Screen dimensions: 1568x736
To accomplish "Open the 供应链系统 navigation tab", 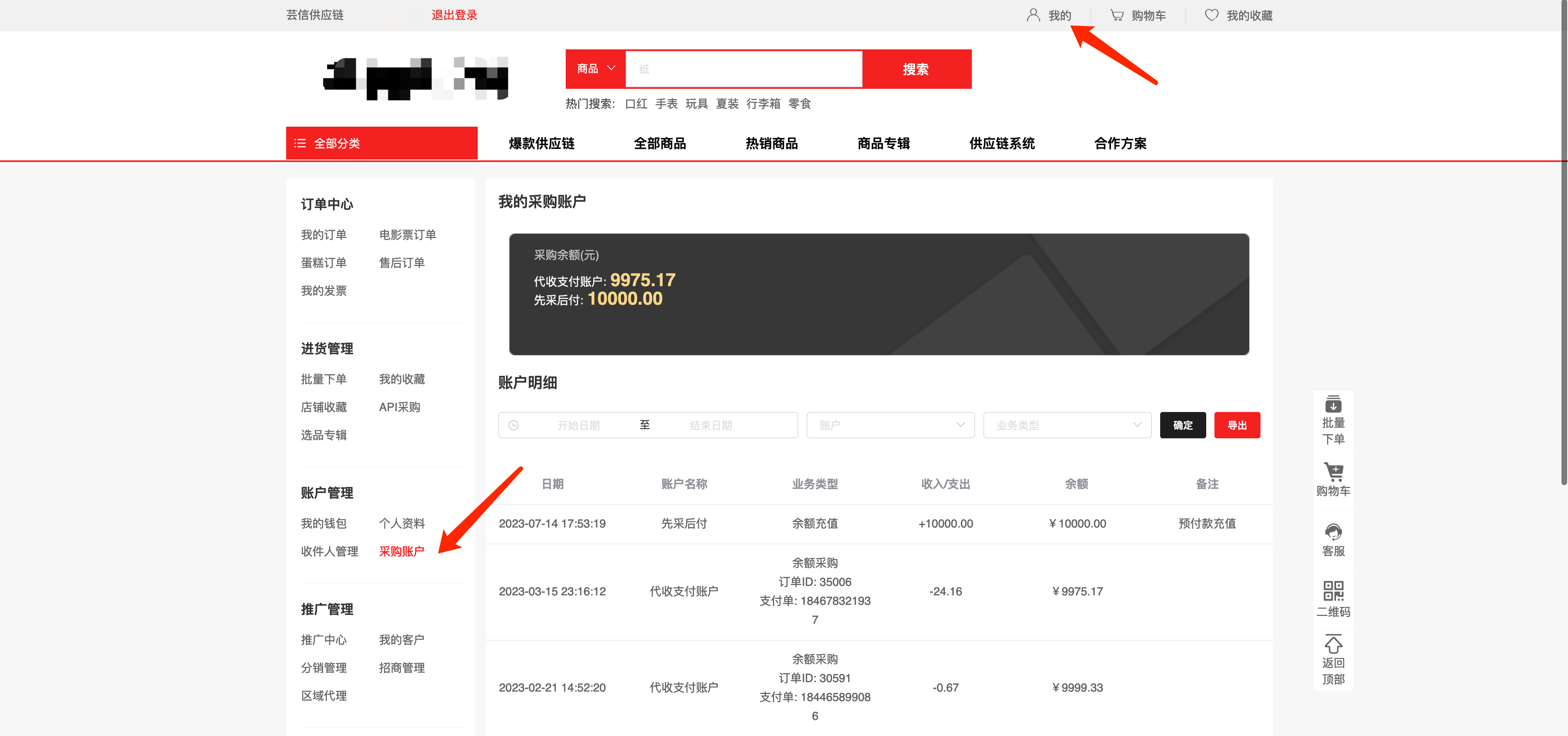I will tap(1001, 143).
